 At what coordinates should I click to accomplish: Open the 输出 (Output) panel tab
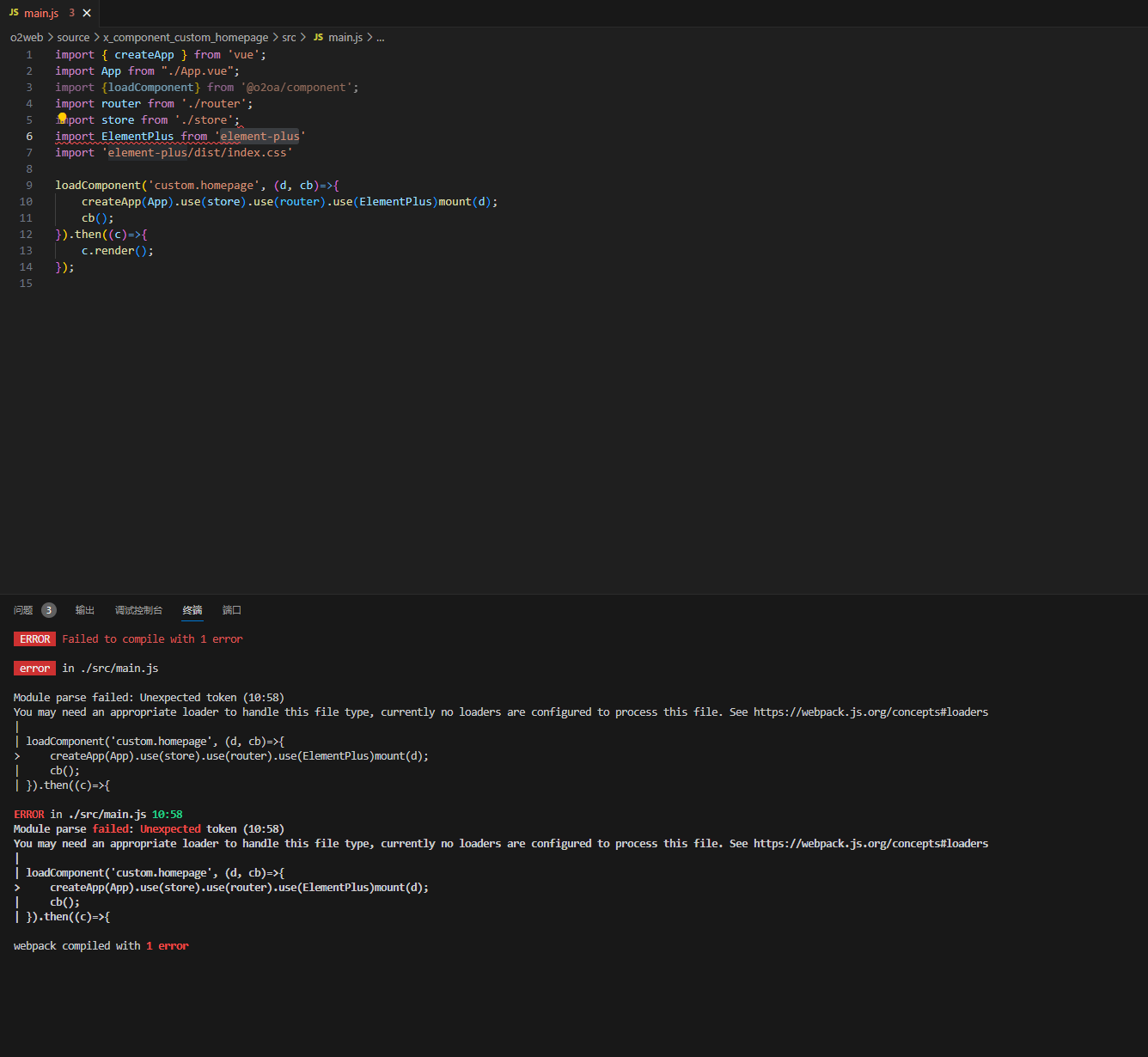[85, 610]
